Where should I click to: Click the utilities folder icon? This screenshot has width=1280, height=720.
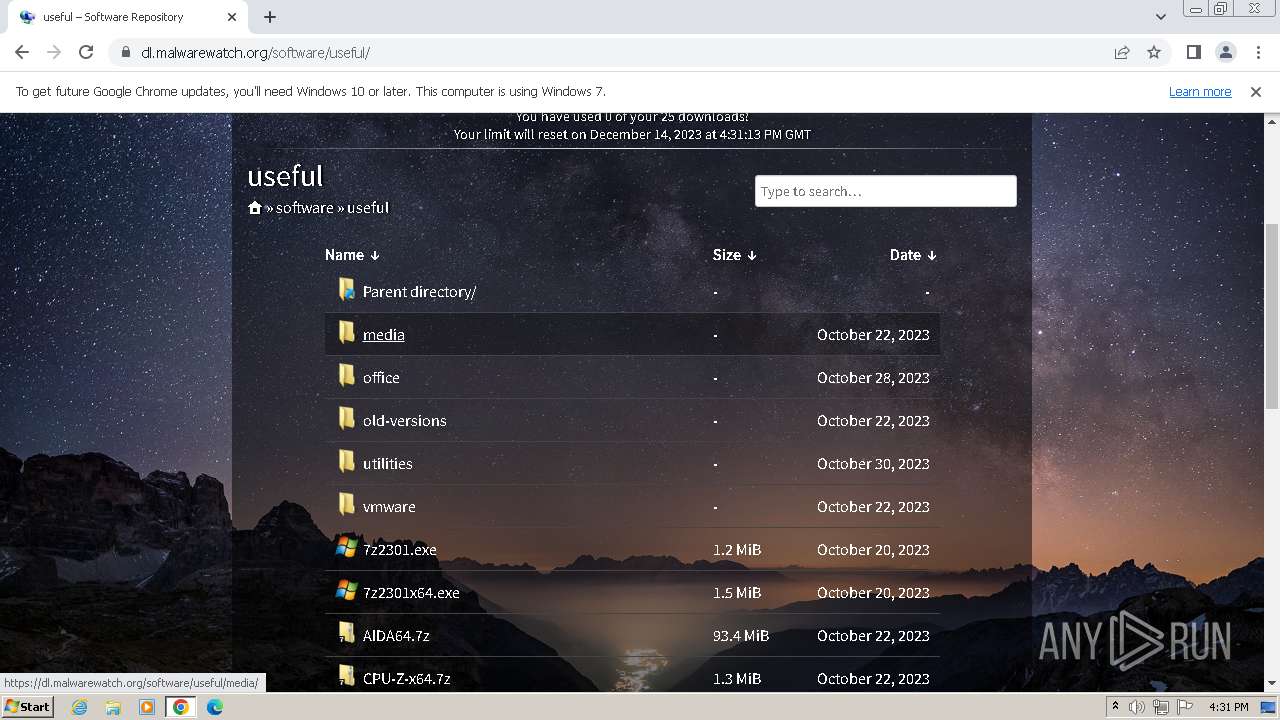click(x=346, y=461)
